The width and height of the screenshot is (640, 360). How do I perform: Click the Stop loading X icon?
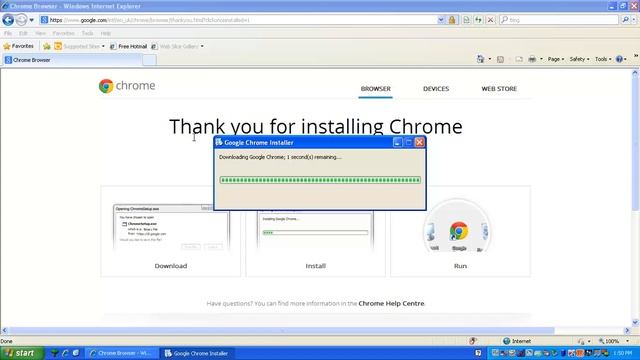(x=491, y=20)
